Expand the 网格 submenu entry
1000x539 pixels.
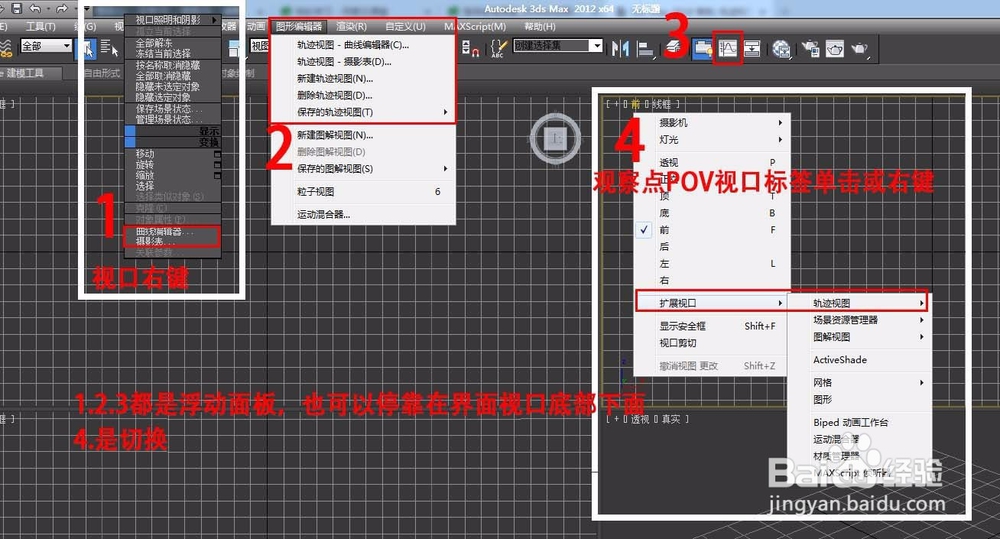[x=859, y=383]
